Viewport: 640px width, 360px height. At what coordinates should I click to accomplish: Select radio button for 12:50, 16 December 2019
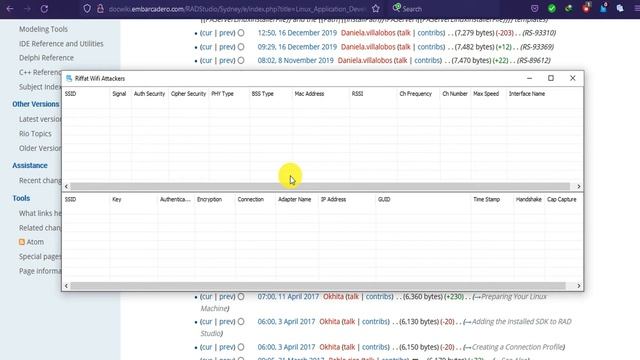tap(241, 33)
